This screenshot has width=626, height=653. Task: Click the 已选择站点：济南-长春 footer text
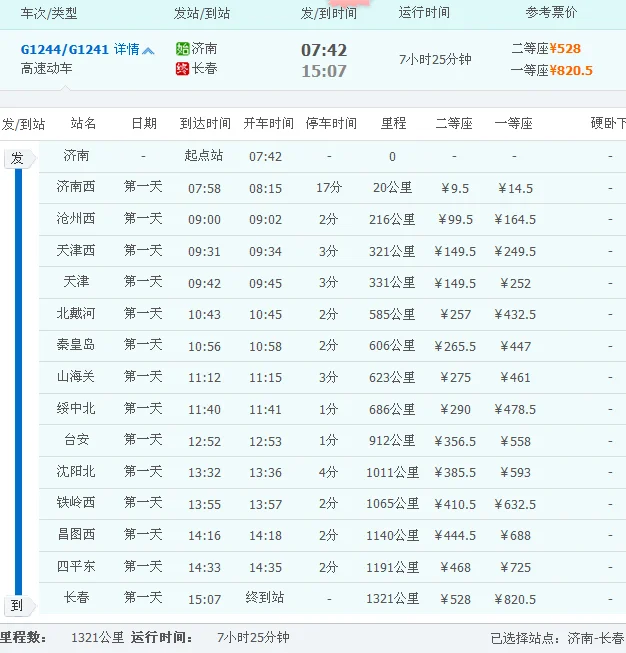557,638
